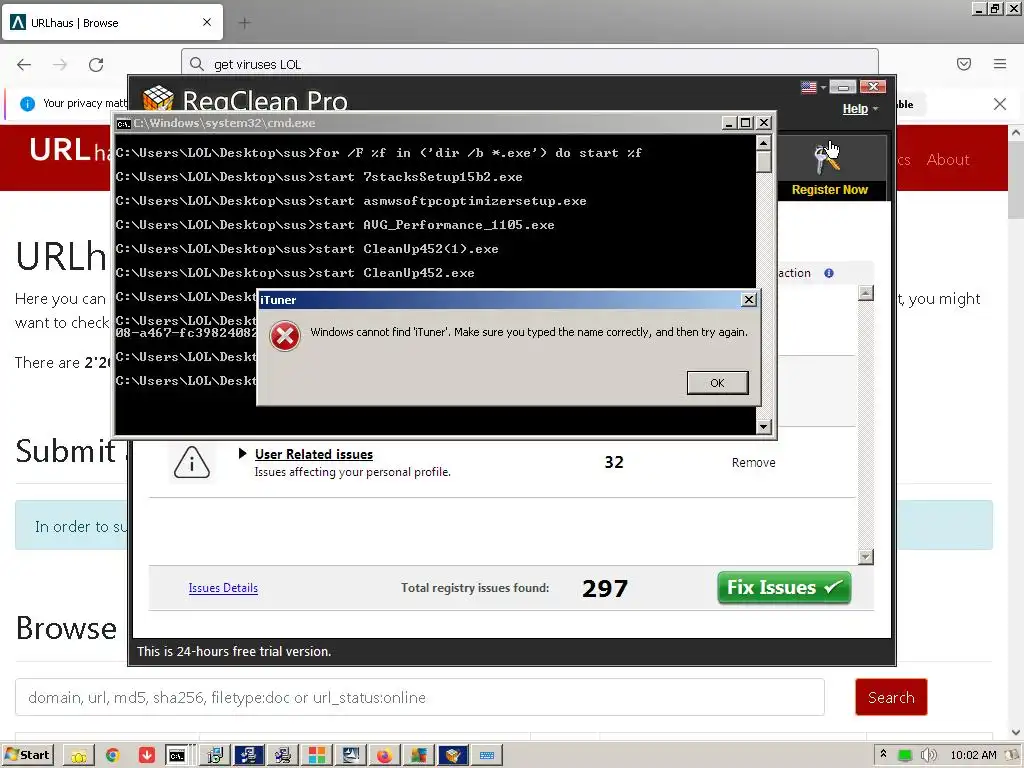The height and width of the screenshot is (768, 1024).
Task: Click the 297 total registry issues number
Action: click(x=605, y=589)
